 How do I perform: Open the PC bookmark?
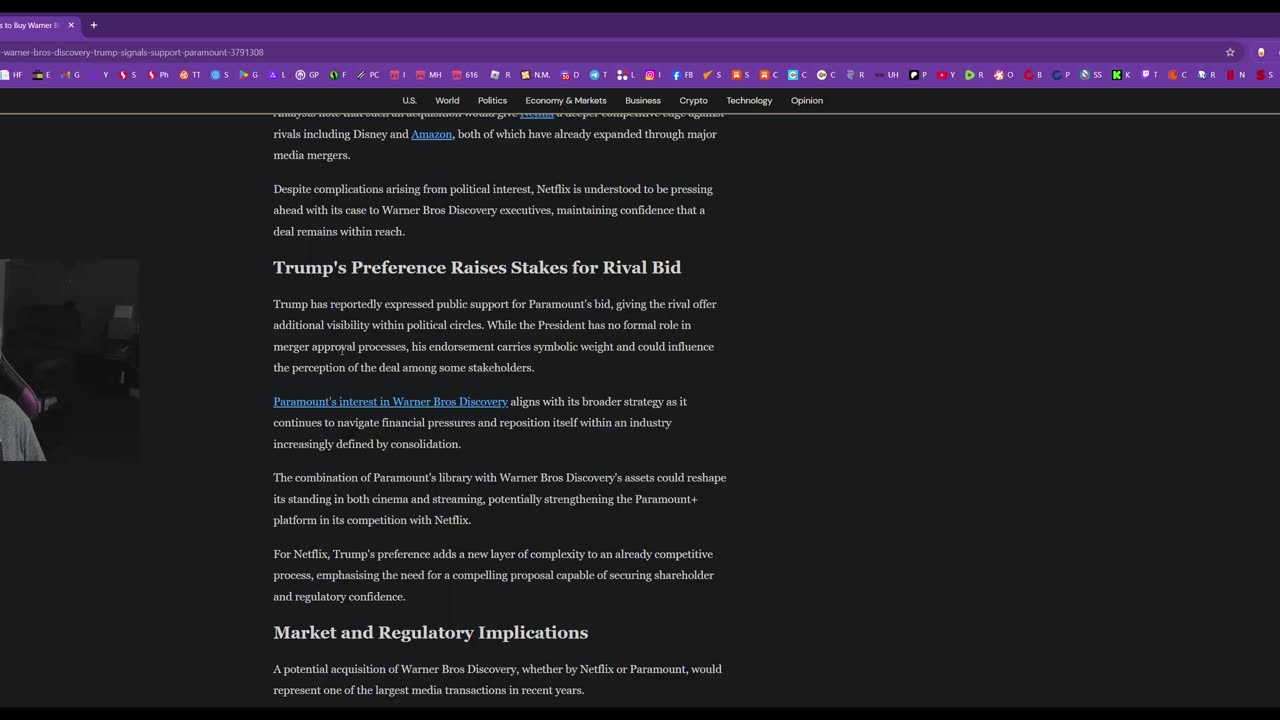click(x=368, y=75)
